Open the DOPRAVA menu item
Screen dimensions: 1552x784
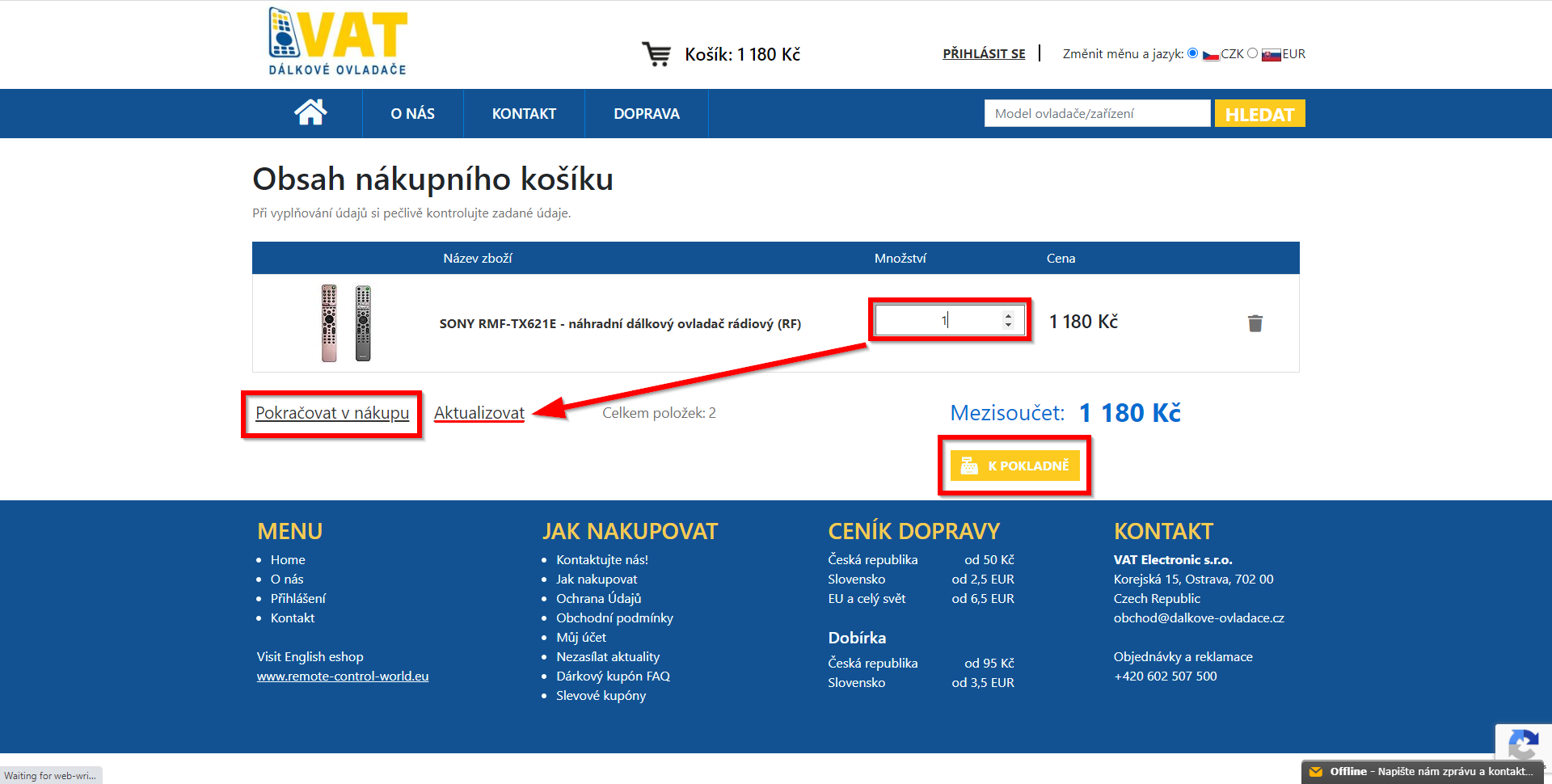point(647,114)
